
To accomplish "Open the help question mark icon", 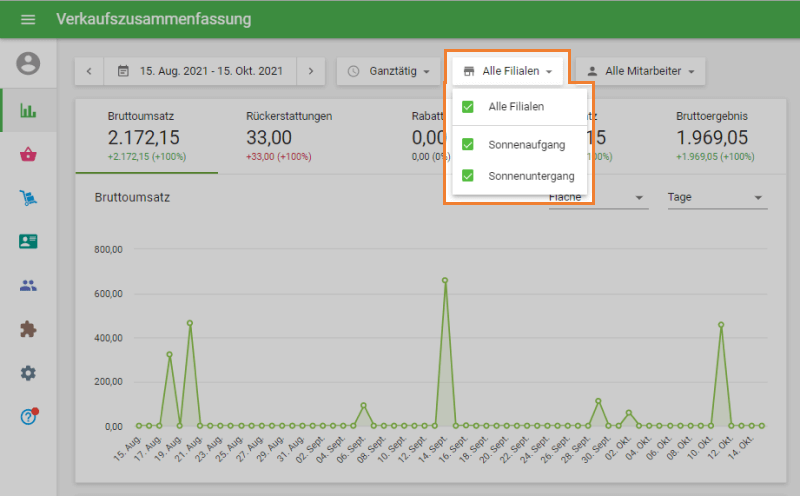I will click(28, 416).
